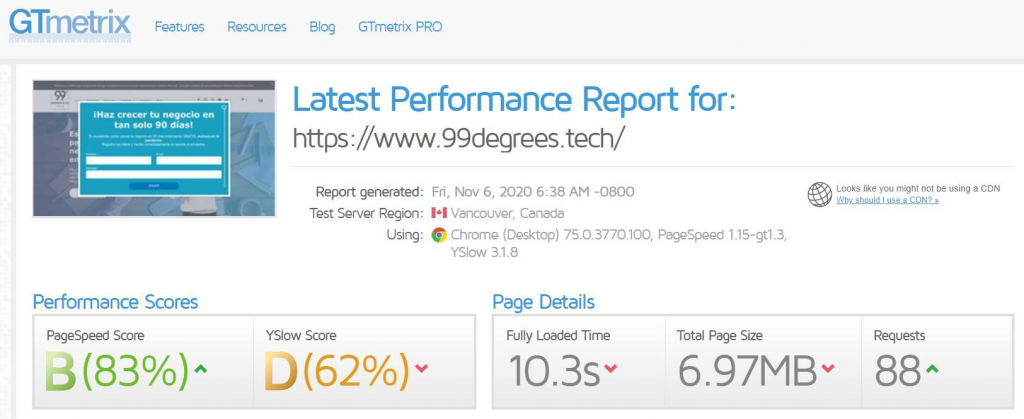
Task: Click the green arrow beside PageSpeed score
Action: (x=201, y=370)
